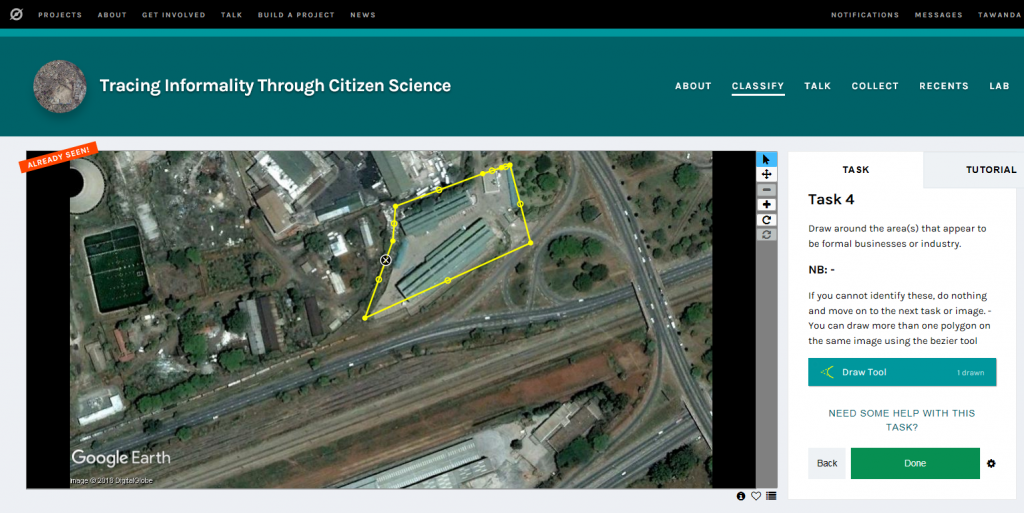
Task: Open the Zooniverse home logo
Action: [x=16, y=14]
